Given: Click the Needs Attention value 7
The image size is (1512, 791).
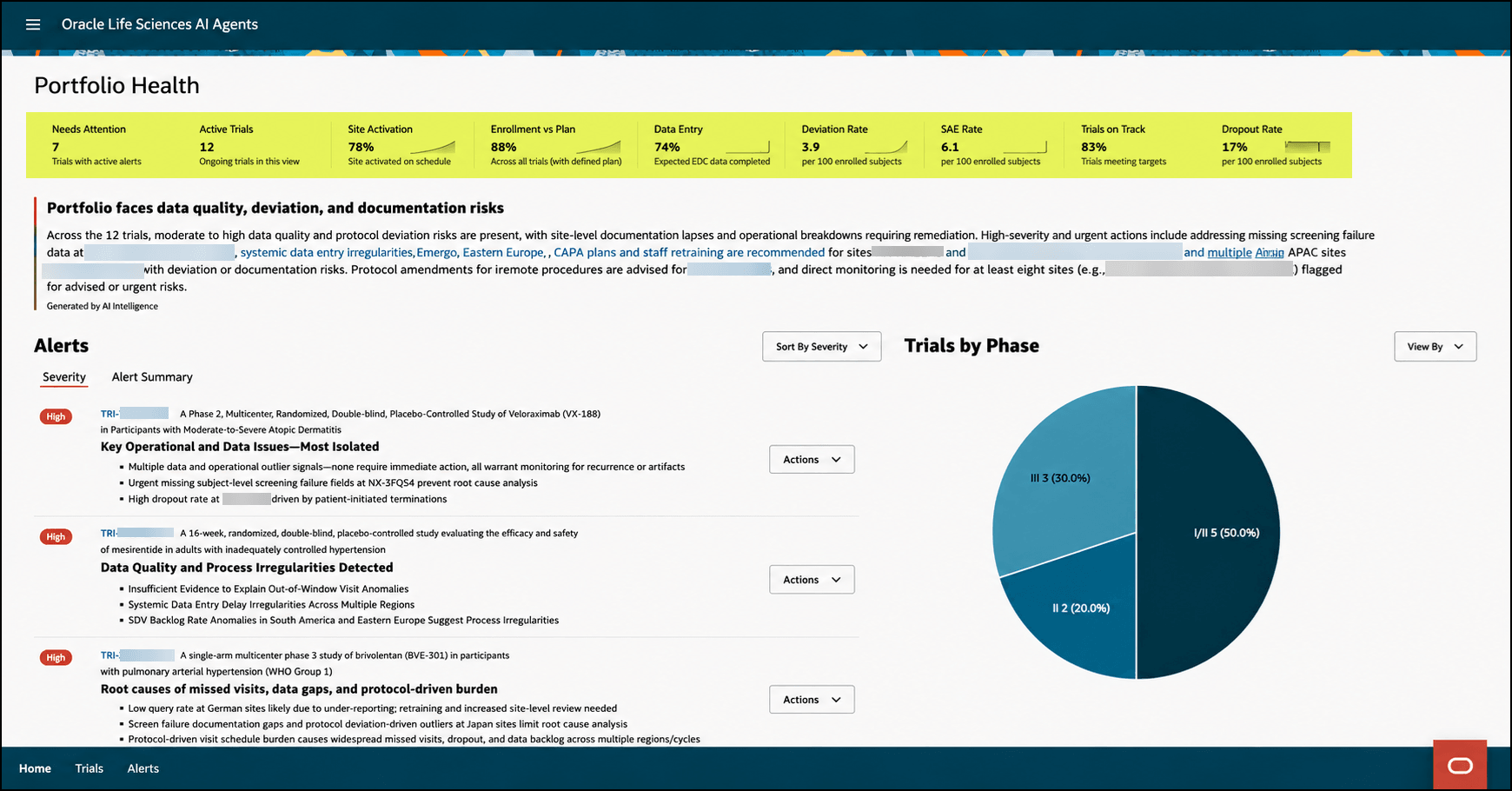Looking at the screenshot, I should tap(56, 147).
